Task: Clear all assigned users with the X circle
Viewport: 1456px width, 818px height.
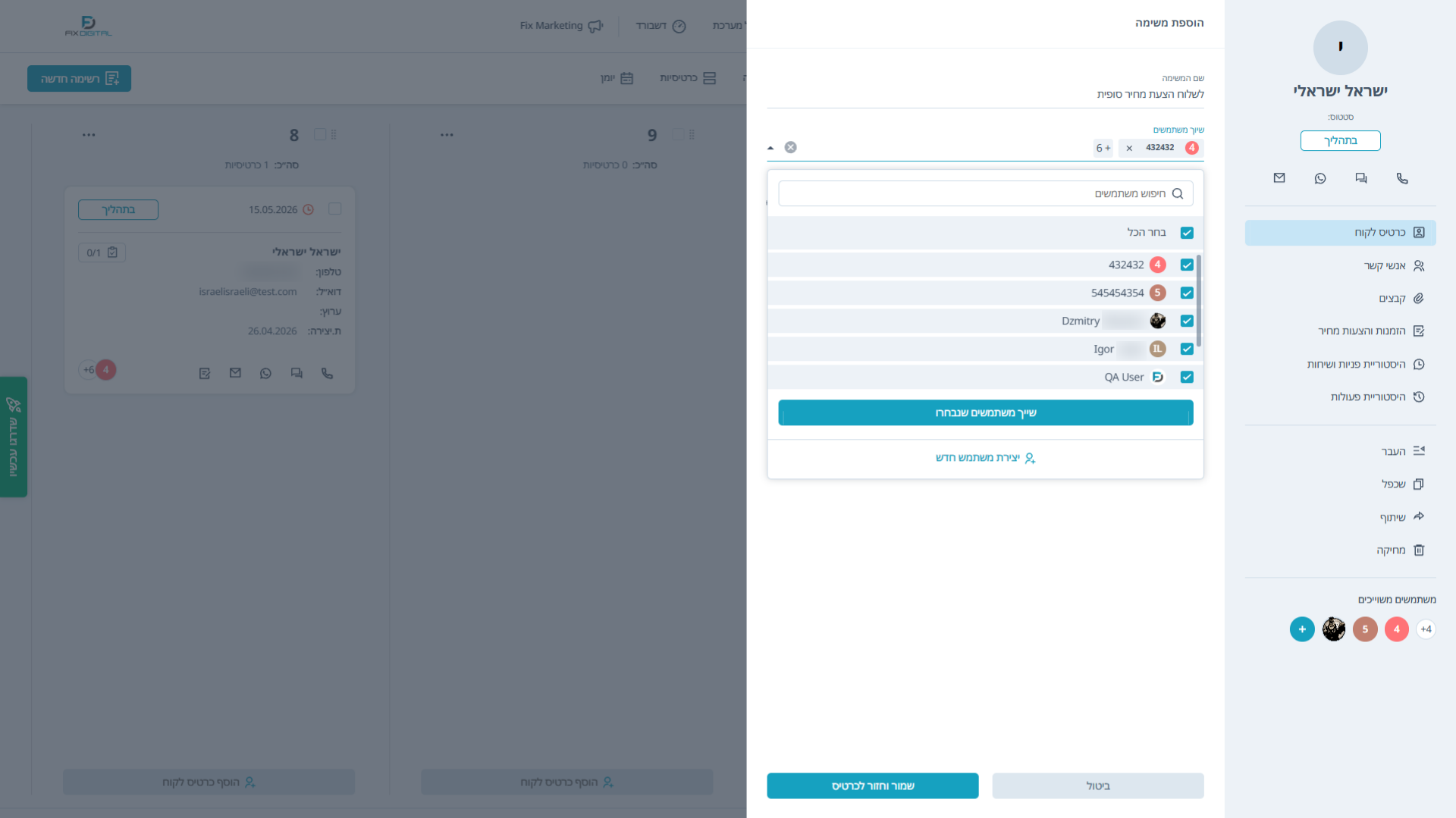Action: click(790, 147)
